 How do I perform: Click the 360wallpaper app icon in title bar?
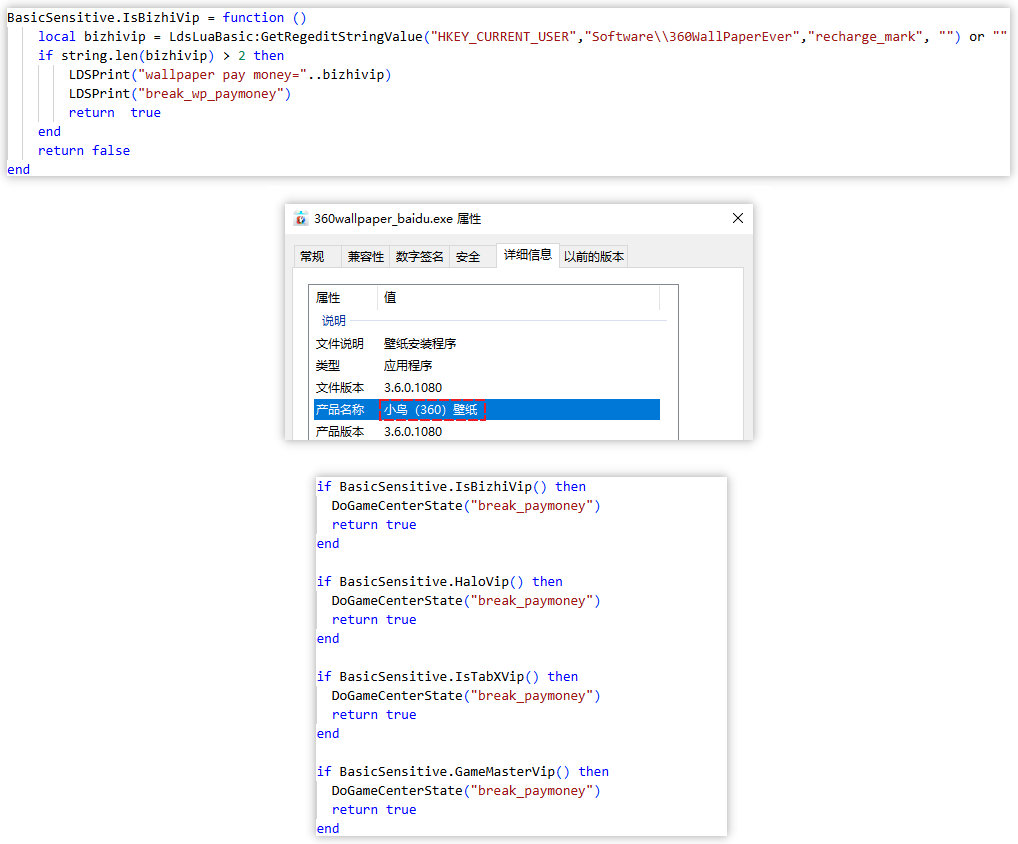(x=301, y=219)
